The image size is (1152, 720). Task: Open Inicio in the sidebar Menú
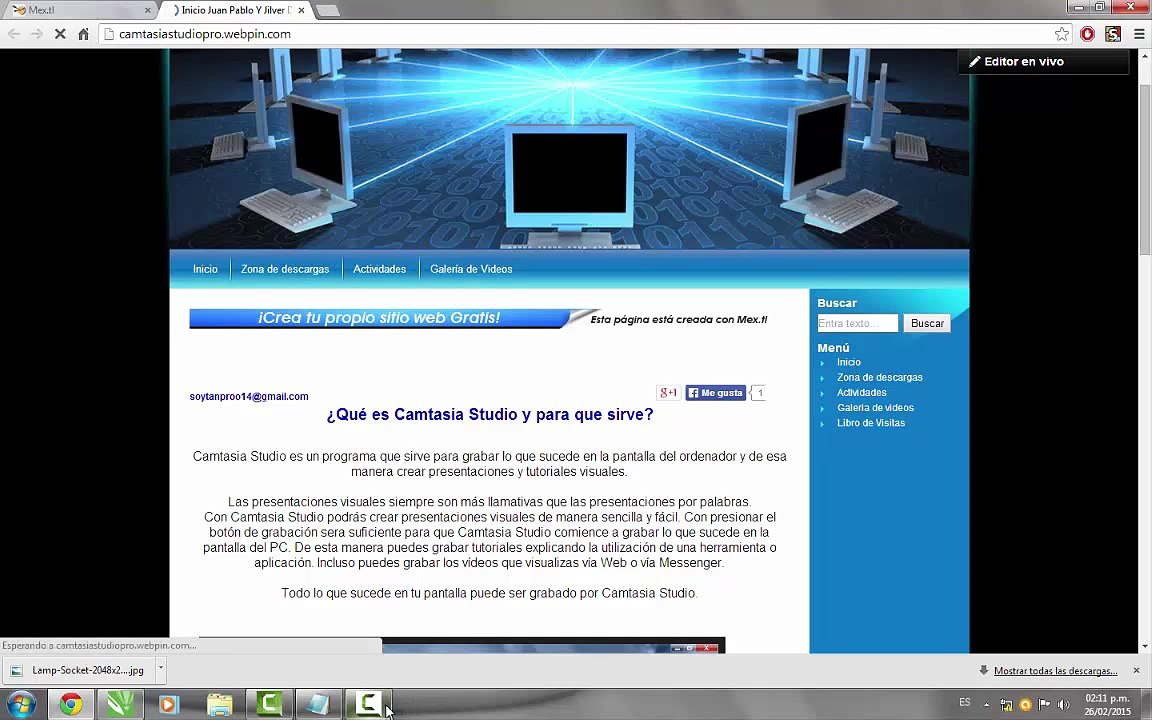[x=849, y=362]
